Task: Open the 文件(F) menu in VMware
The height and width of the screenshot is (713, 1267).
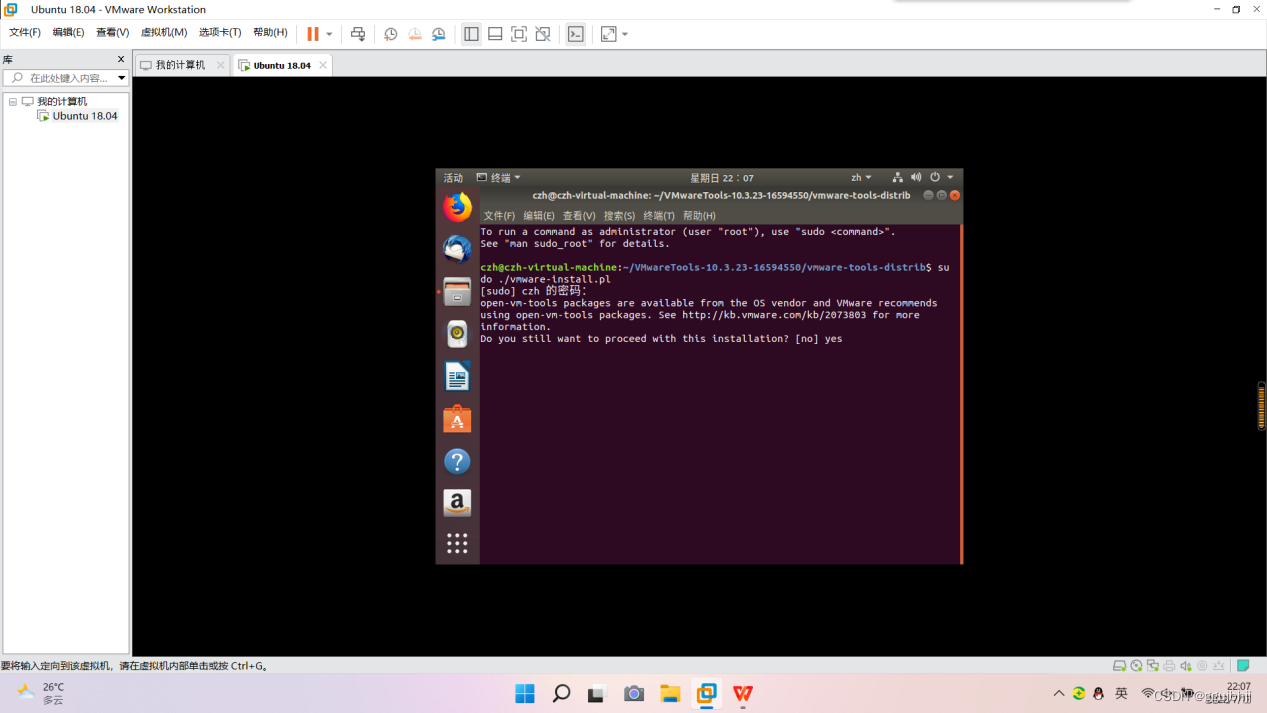Action: click(x=25, y=33)
